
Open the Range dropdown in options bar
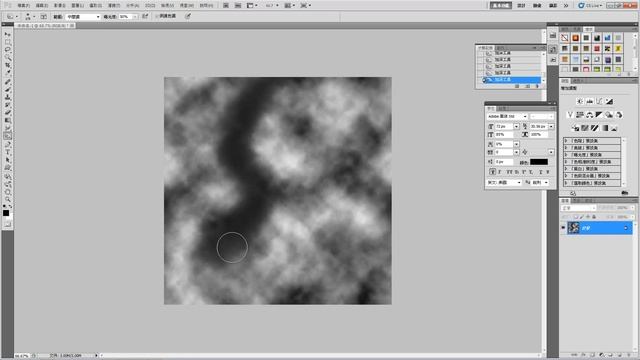tap(83, 17)
